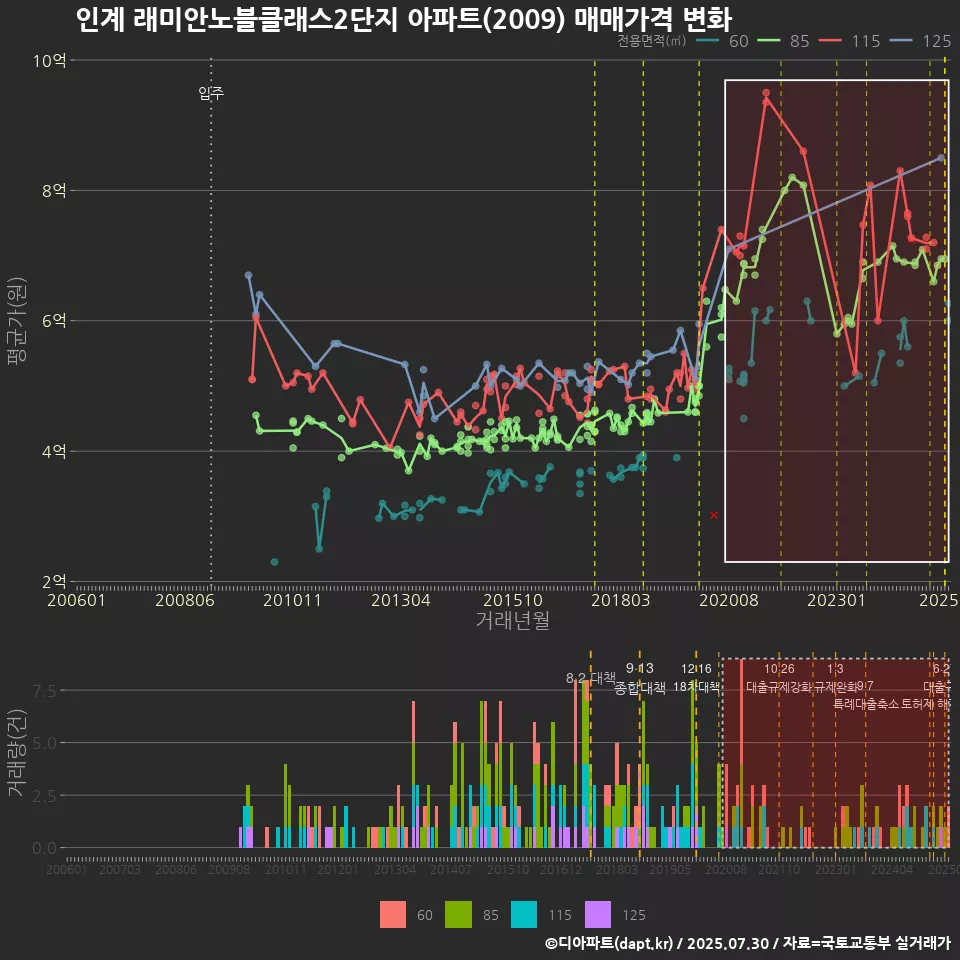This screenshot has width=960, height=960.
Task: Click the blue 125 line marker in top legend
Action: pos(901,41)
